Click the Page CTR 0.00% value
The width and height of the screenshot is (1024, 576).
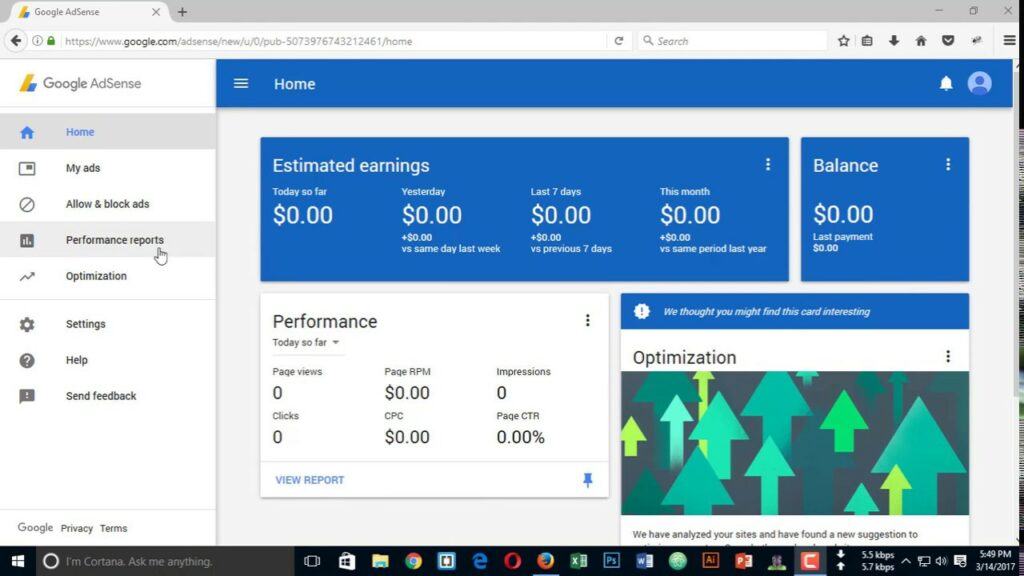(520, 437)
